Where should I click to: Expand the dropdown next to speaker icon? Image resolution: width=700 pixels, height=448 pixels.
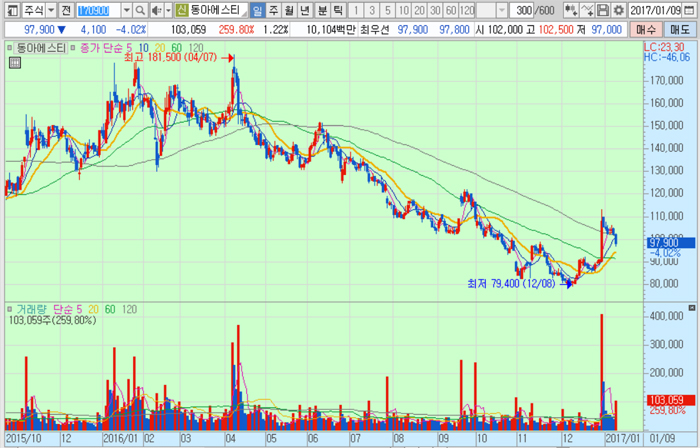(167, 10)
